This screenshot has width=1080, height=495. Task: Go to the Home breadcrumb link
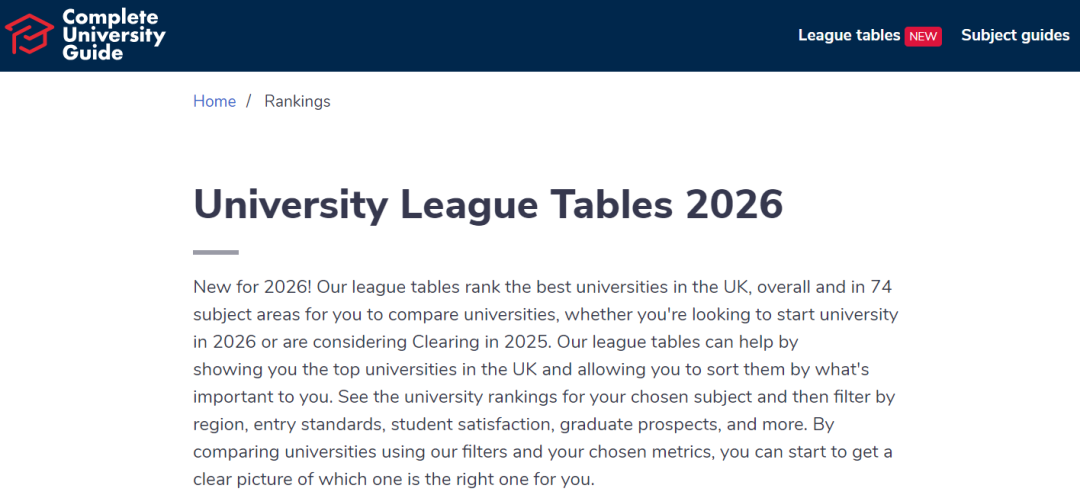click(214, 101)
